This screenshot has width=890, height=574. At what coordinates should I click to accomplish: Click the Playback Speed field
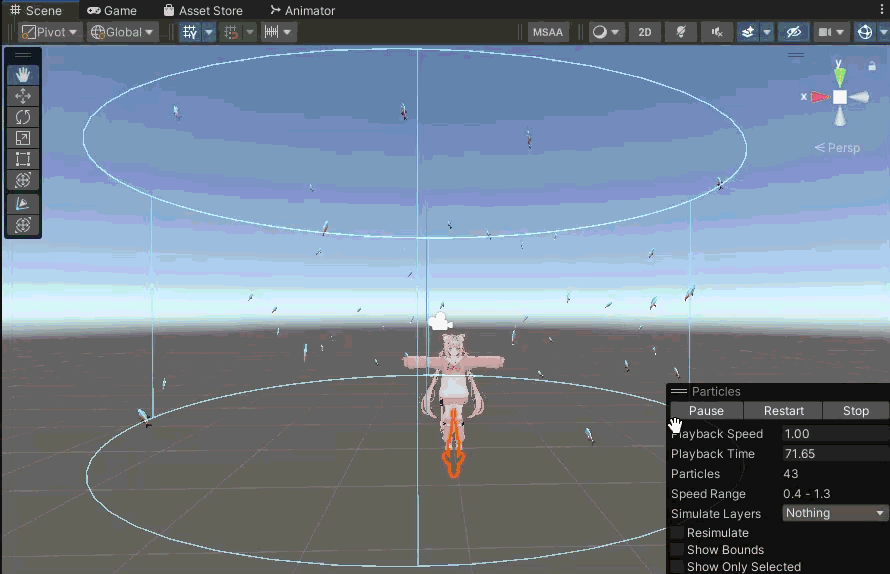pyautogui.click(x=835, y=434)
